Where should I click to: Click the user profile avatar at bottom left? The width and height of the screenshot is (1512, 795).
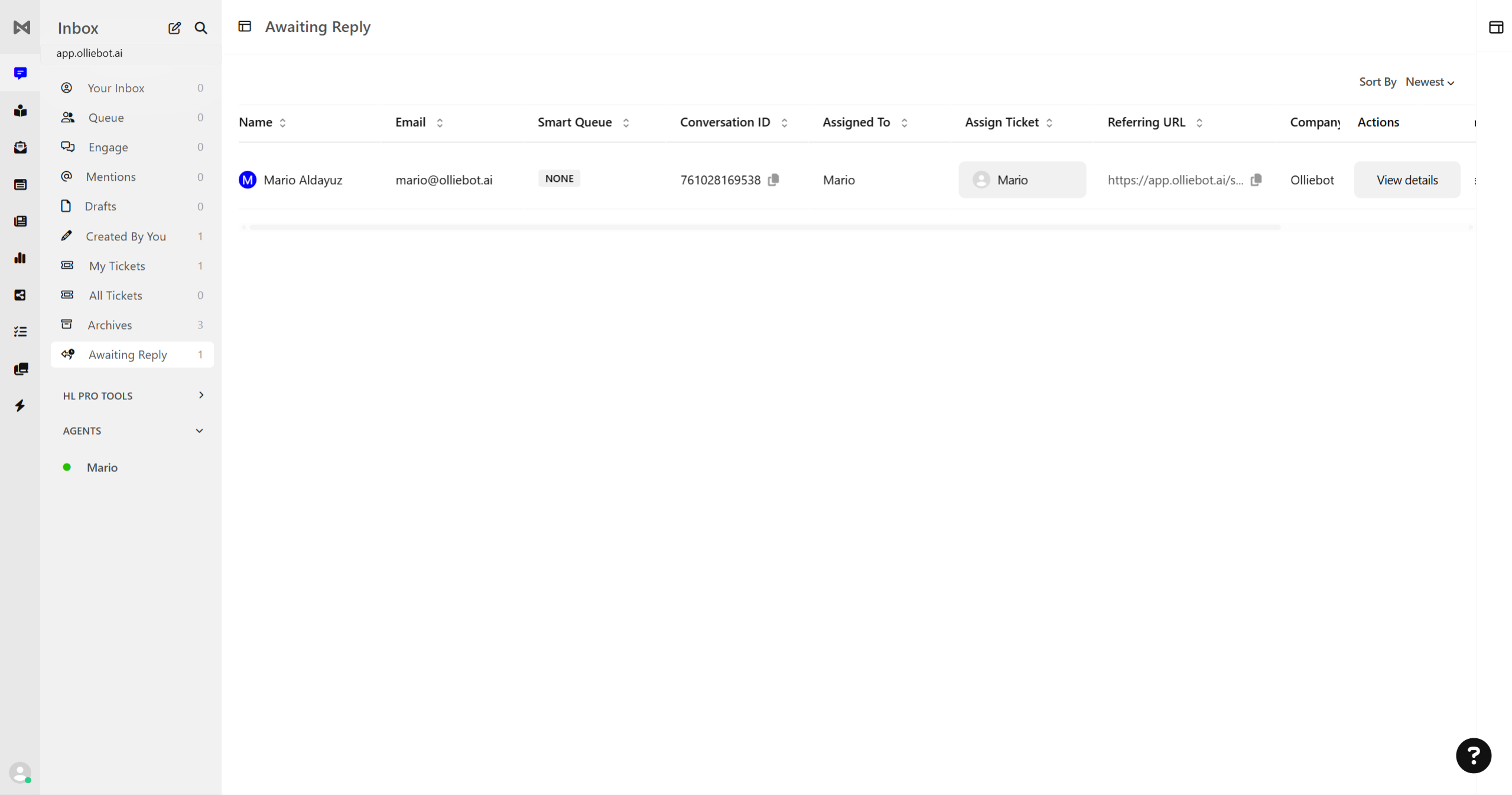coord(19,772)
